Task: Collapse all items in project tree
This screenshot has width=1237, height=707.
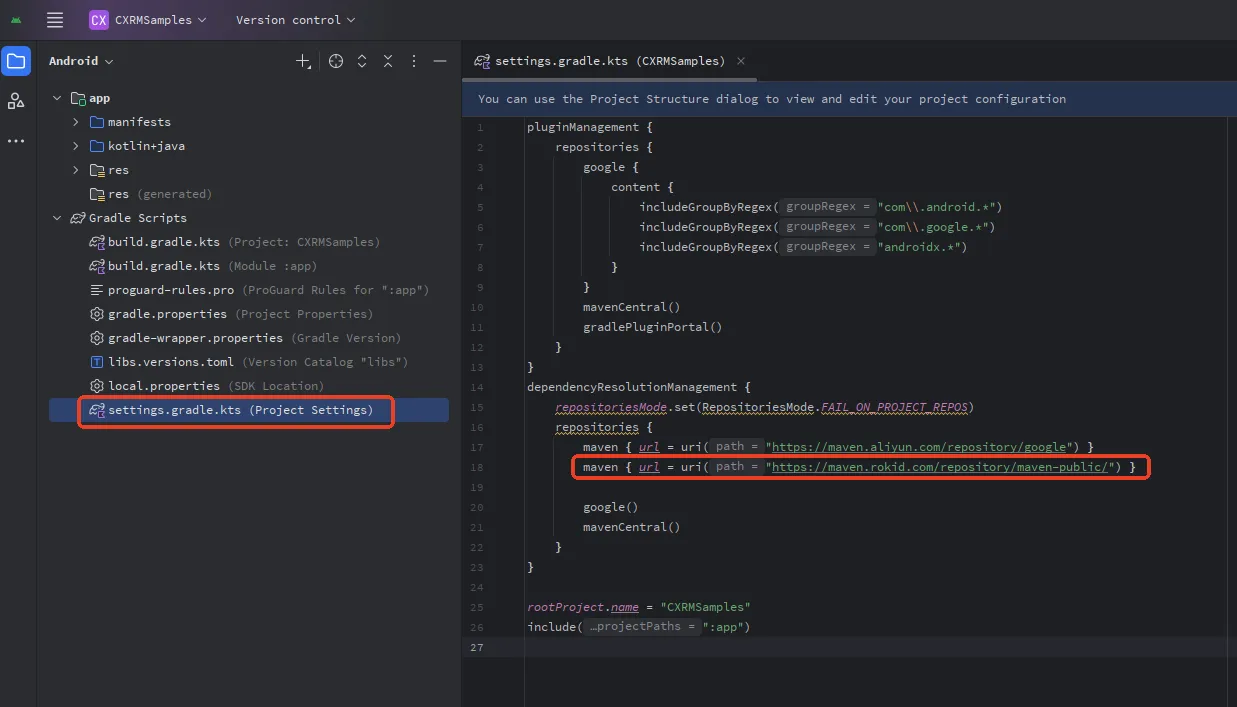Action: 388,61
